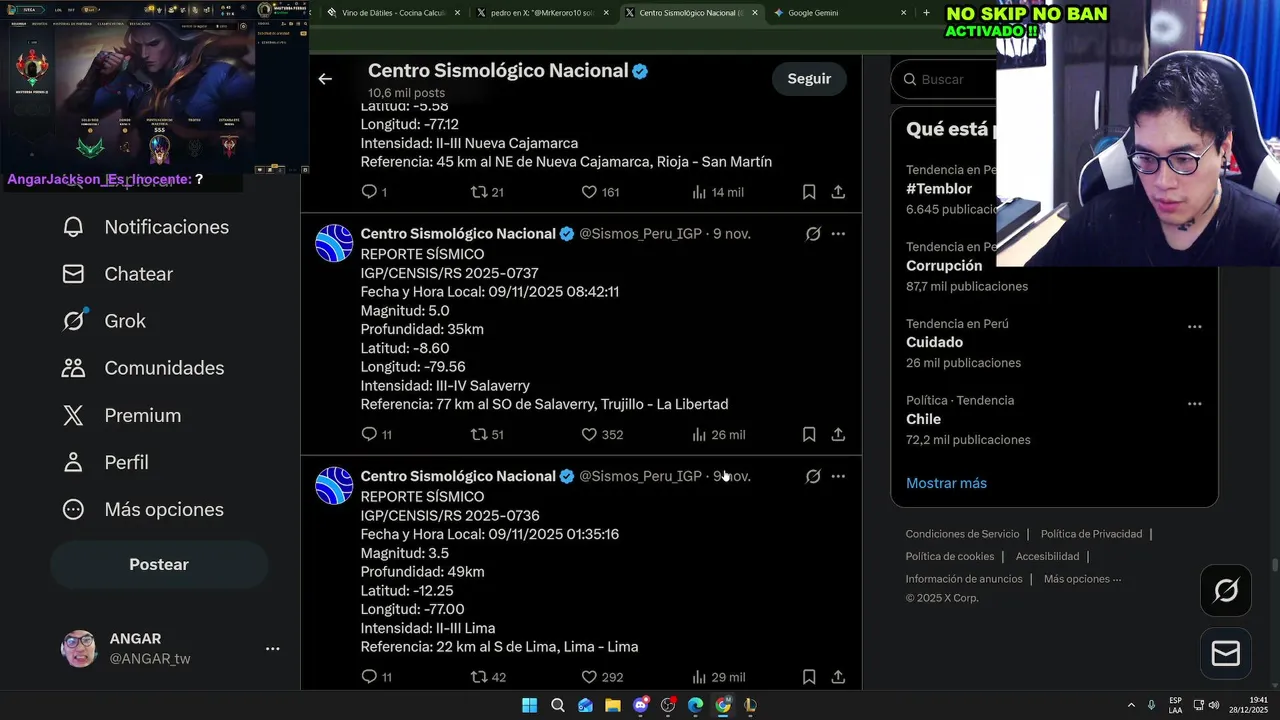This screenshot has width=1280, height=720.
Task: Open Grok from the left sidebar
Action: coord(103,321)
